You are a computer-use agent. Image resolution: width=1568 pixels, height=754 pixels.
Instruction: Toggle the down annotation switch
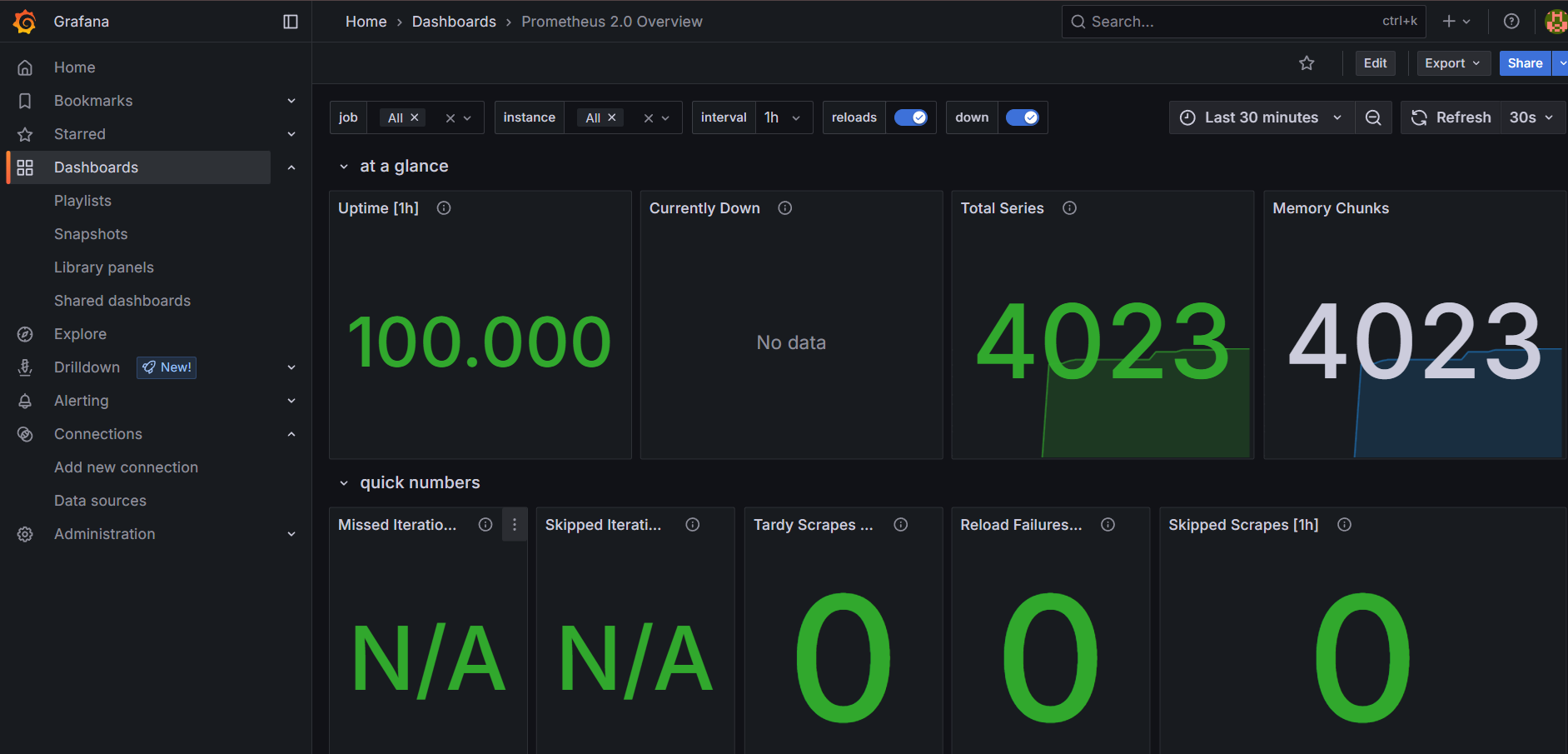[1023, 117]
